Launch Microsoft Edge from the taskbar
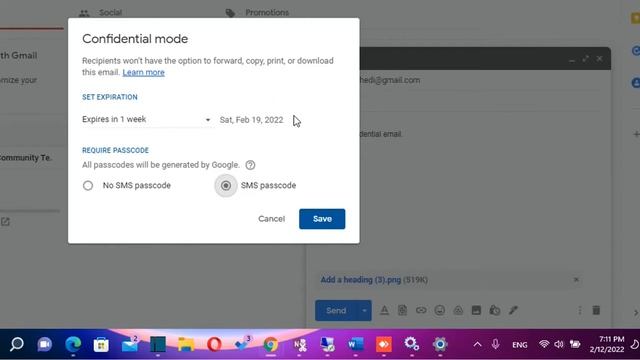 (x=73, y=344)
